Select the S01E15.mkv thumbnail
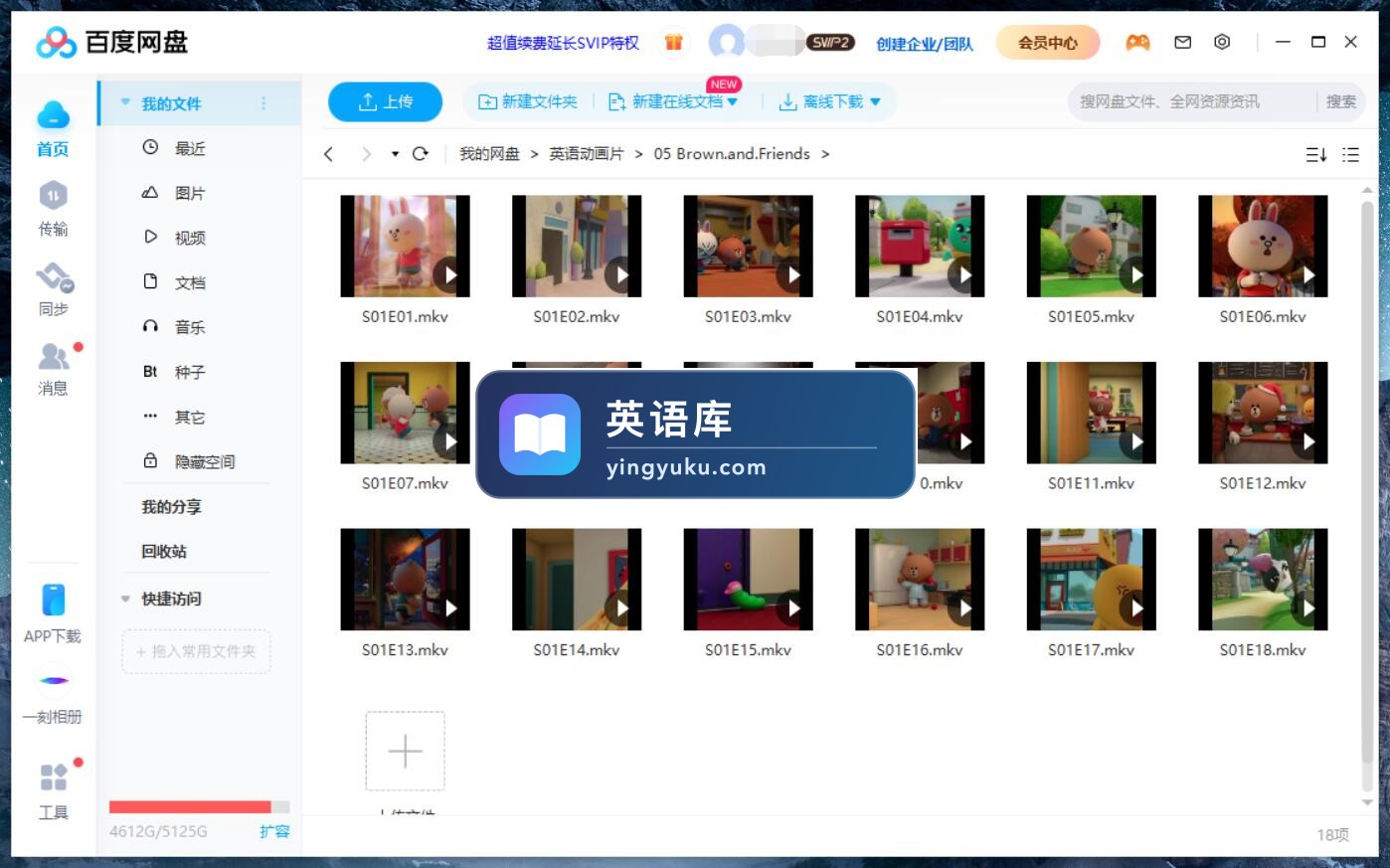This screenshot has height=868, width=1390. 748,580
